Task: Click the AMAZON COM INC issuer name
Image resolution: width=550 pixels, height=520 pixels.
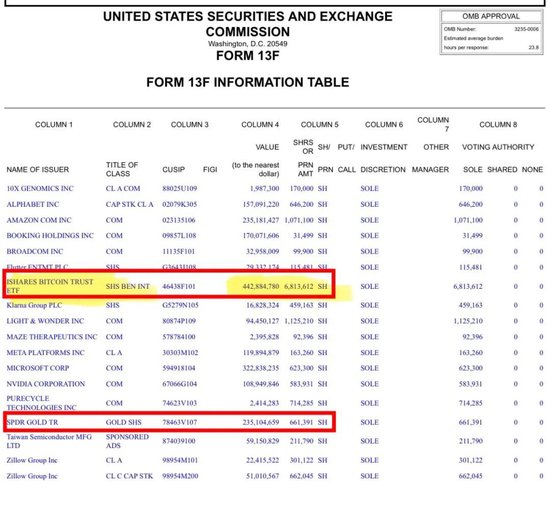Action: (39, 220)
